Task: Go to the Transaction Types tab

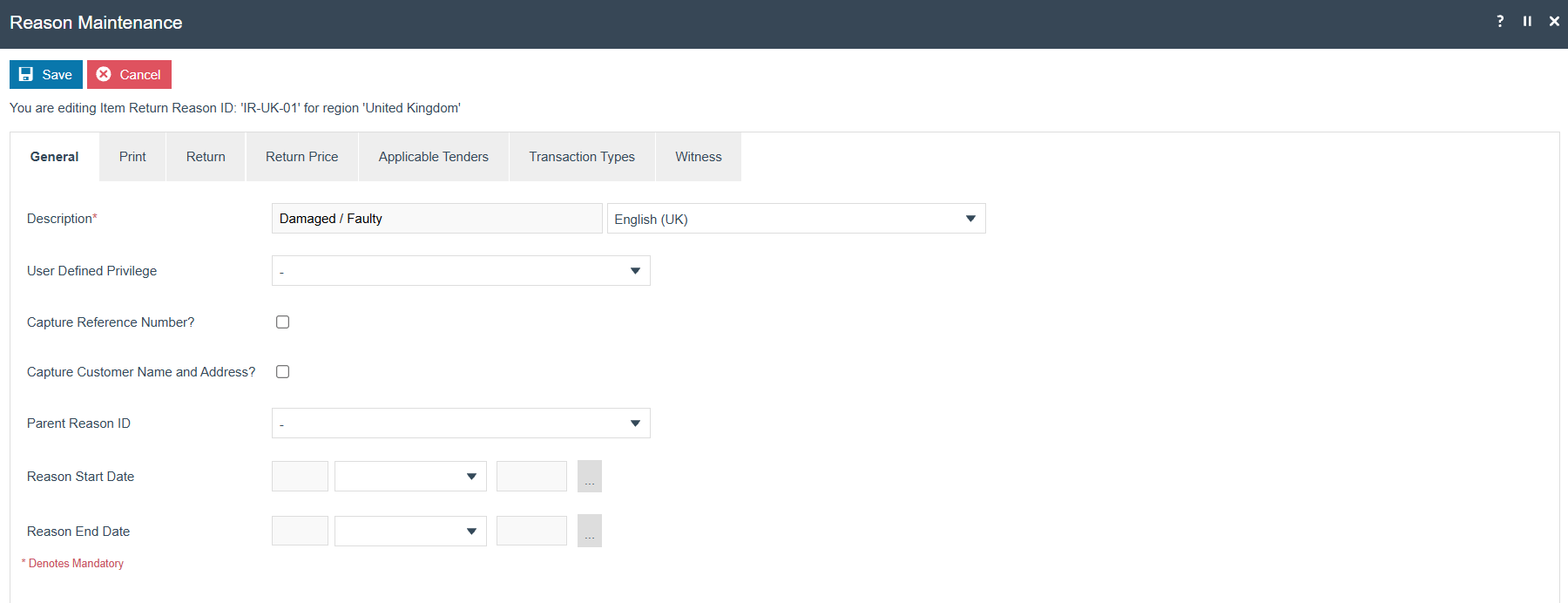Action: click(582, 157)
